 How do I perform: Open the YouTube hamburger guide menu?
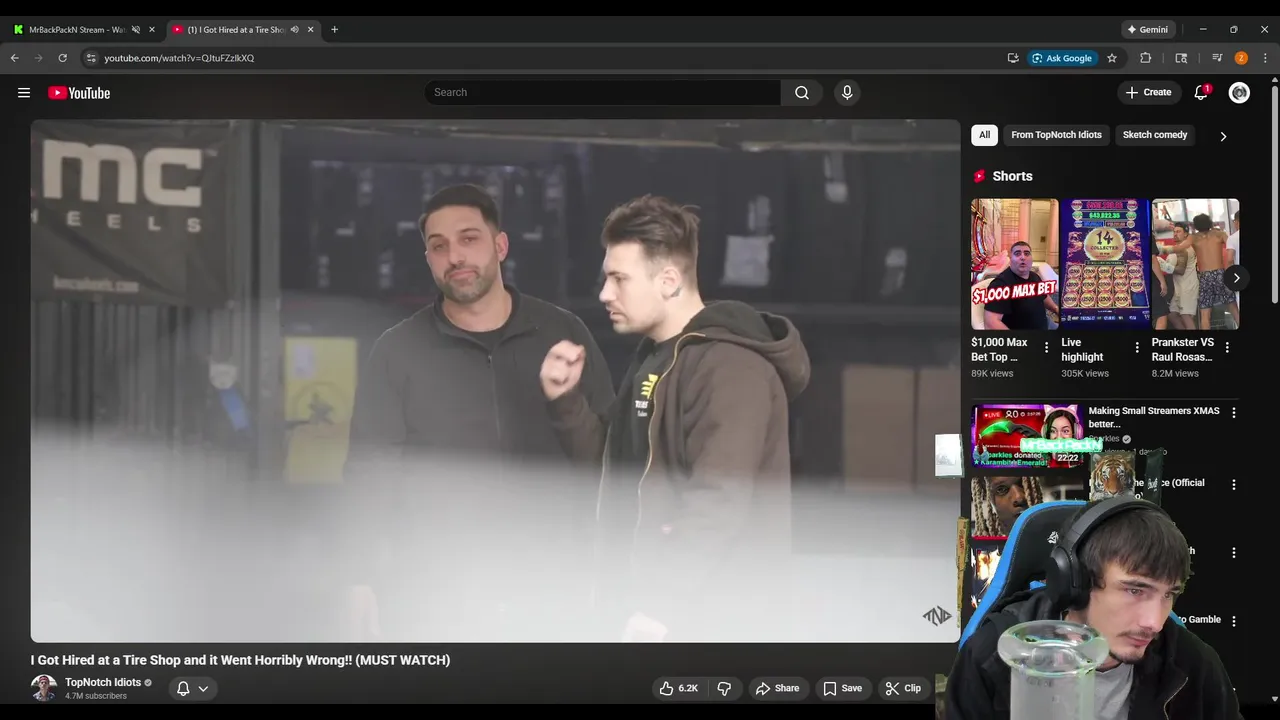tap(24, 93)
